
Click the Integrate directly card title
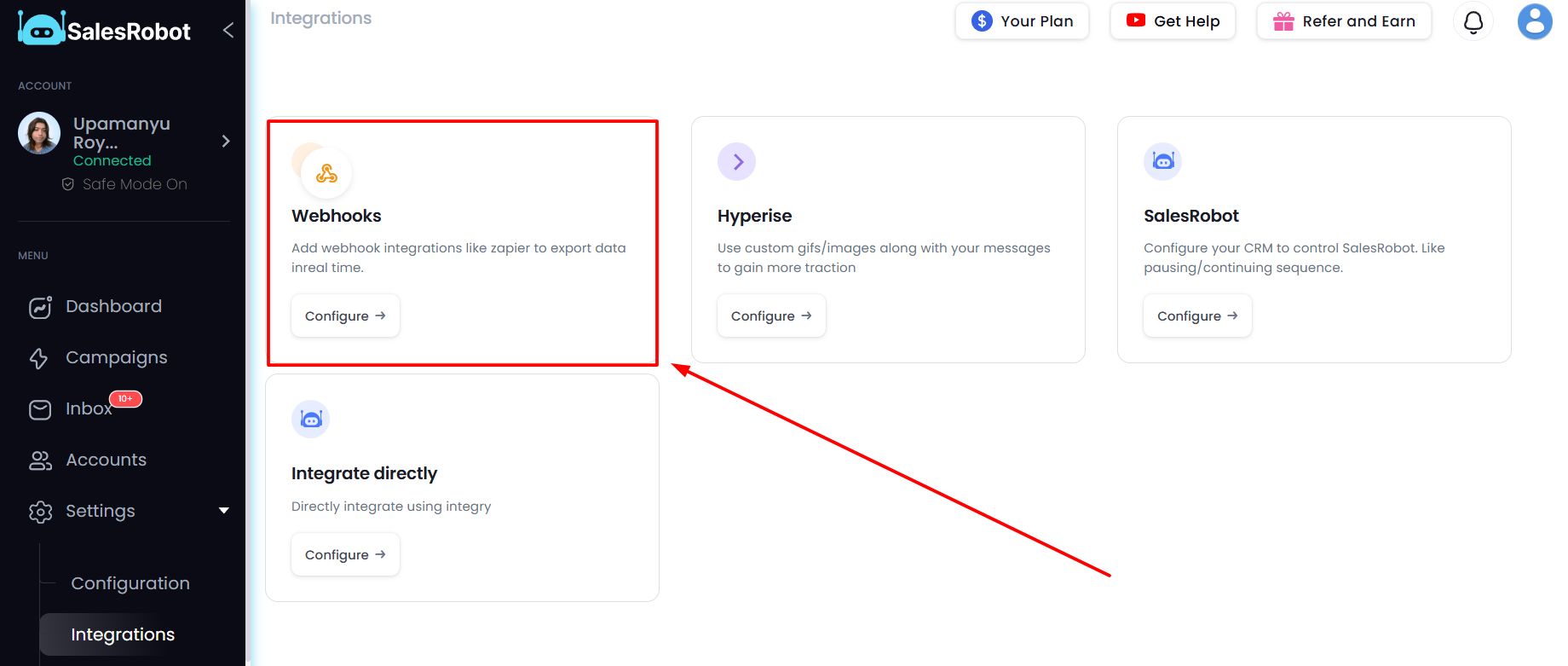tap(364, 473)
